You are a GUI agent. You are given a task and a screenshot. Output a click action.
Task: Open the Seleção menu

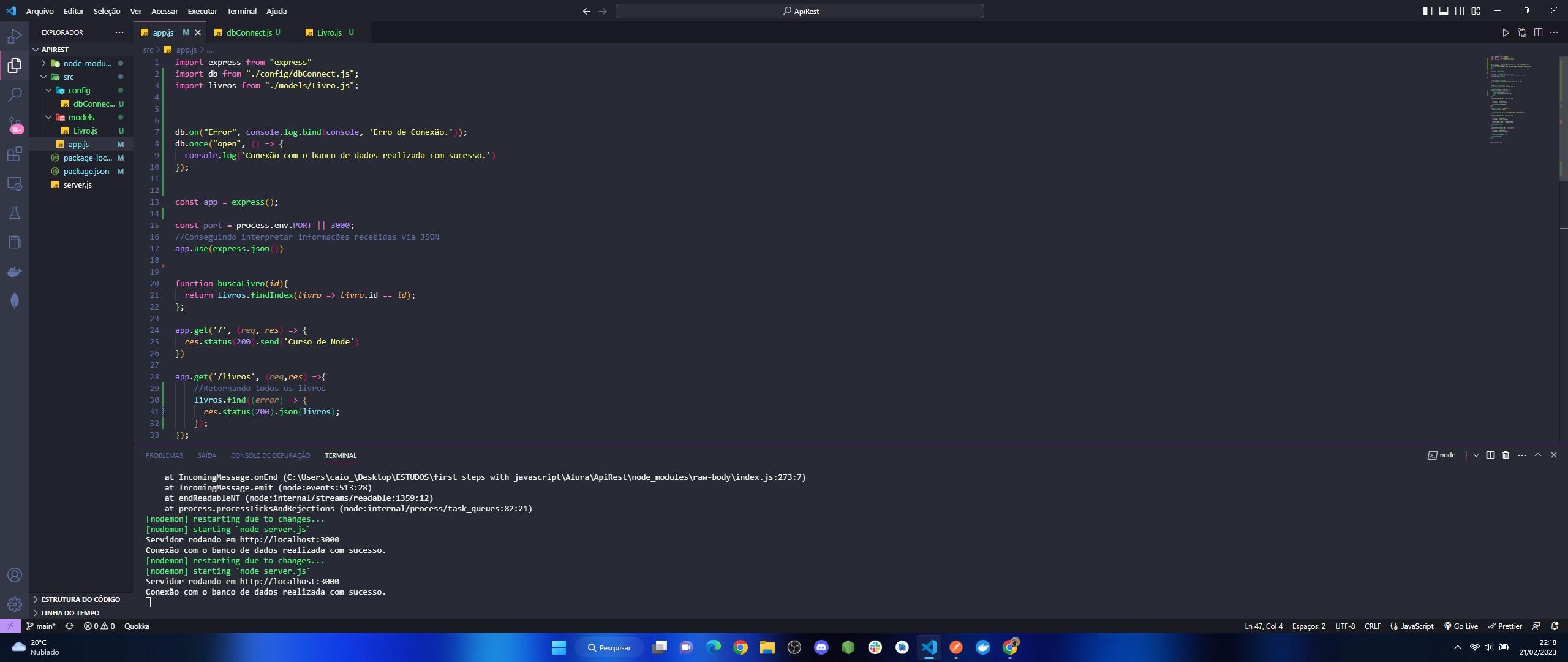point(107,11)
